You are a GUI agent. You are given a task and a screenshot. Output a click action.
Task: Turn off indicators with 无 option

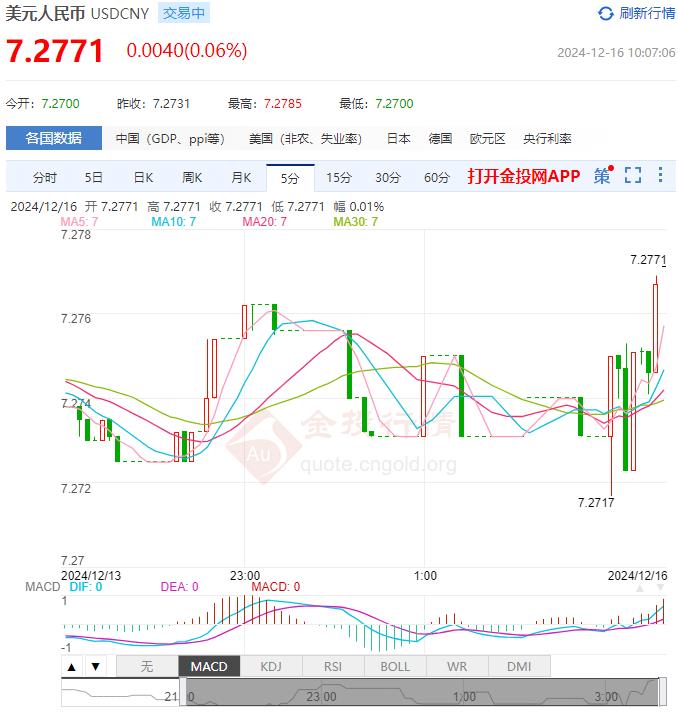[147, 667]
